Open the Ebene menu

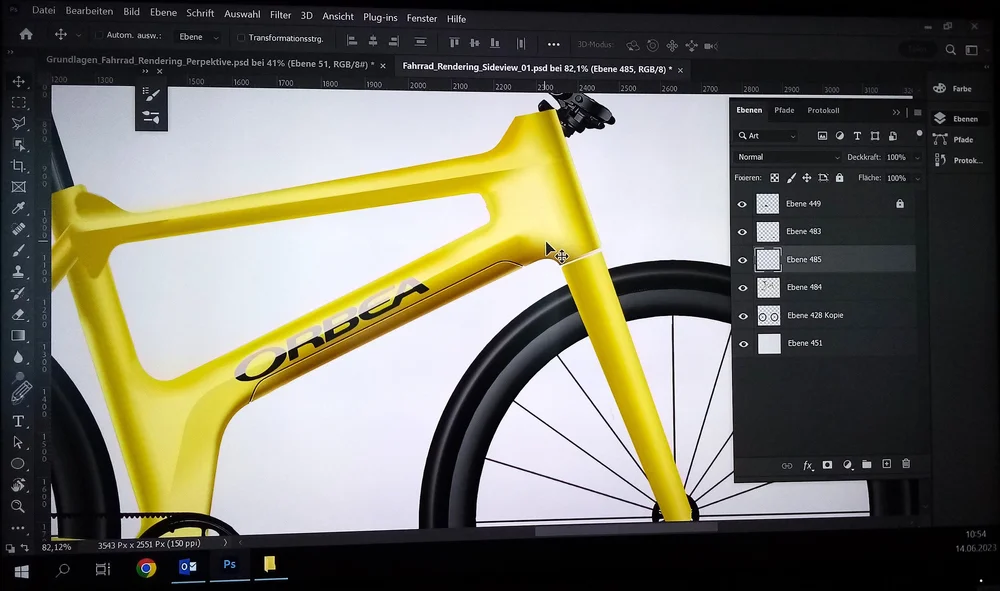pos(163,12)
